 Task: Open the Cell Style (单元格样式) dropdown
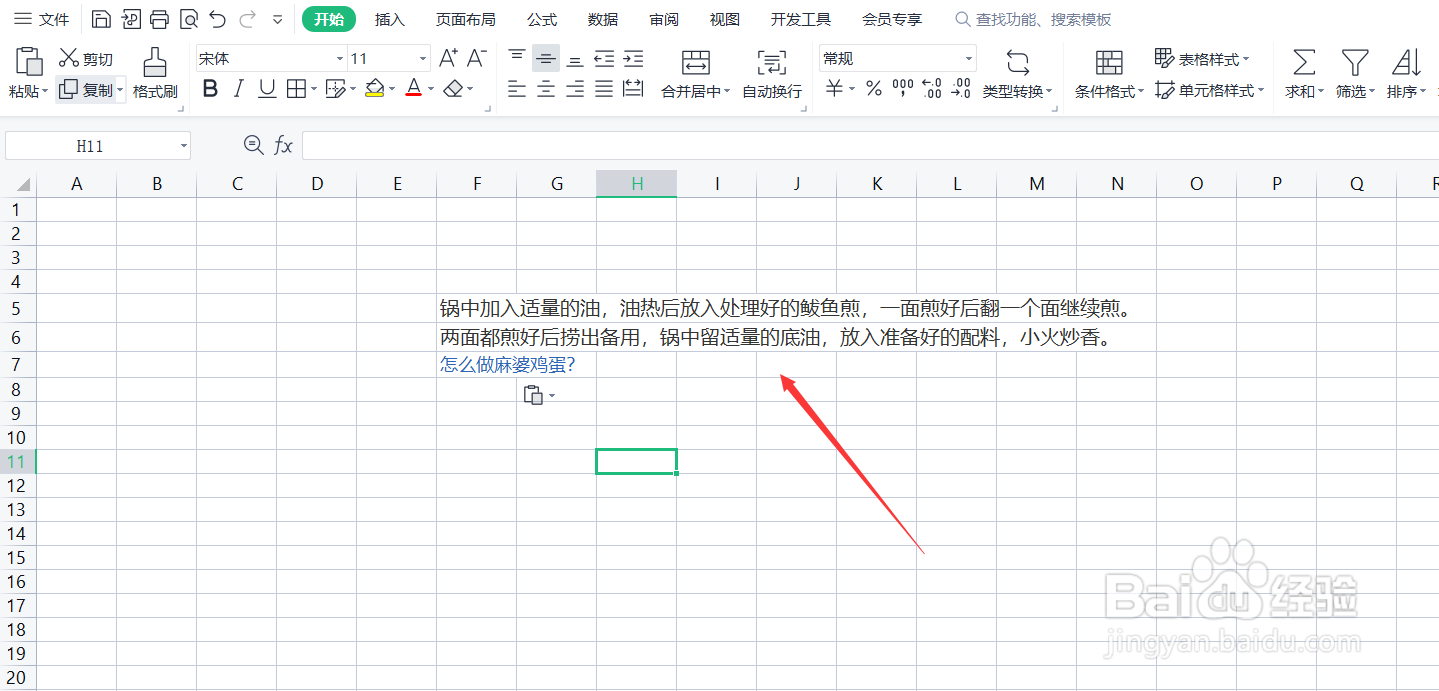tap(1260, 91)
